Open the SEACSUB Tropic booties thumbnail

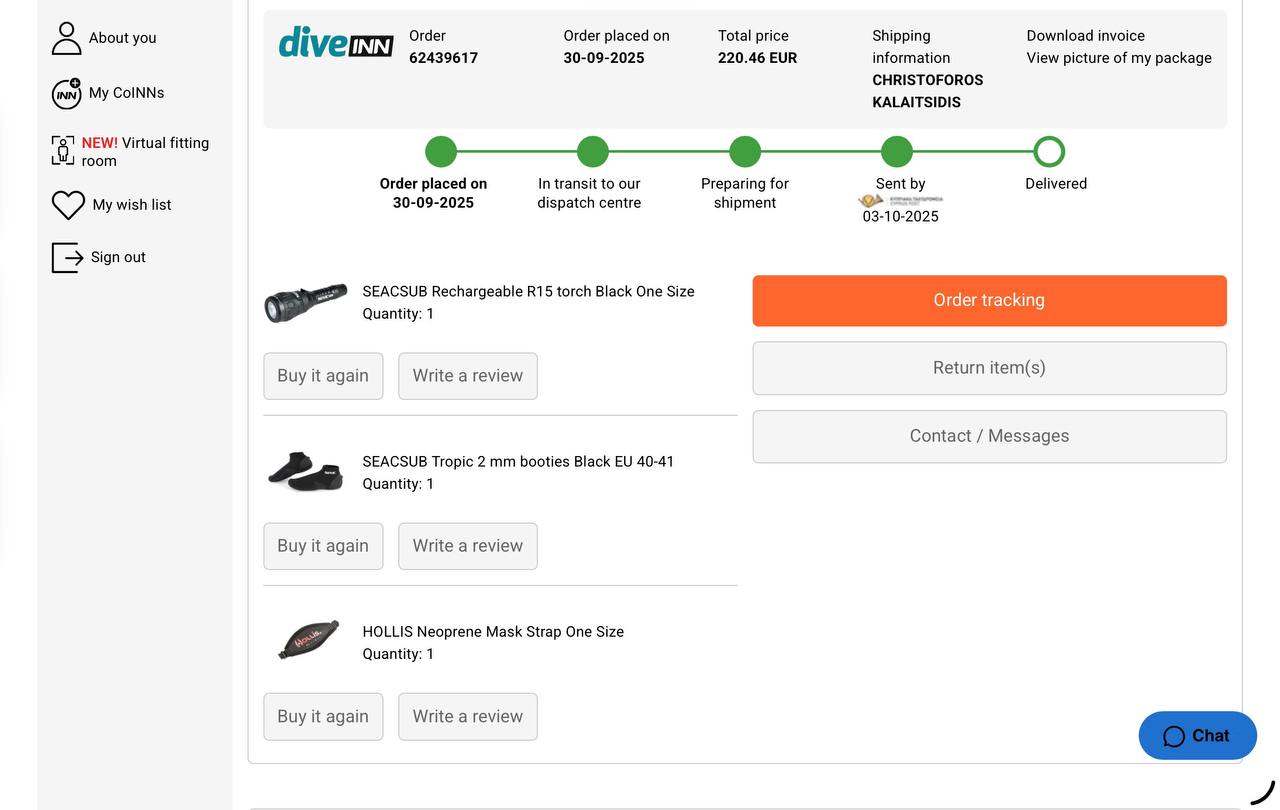tap(306, 472)
